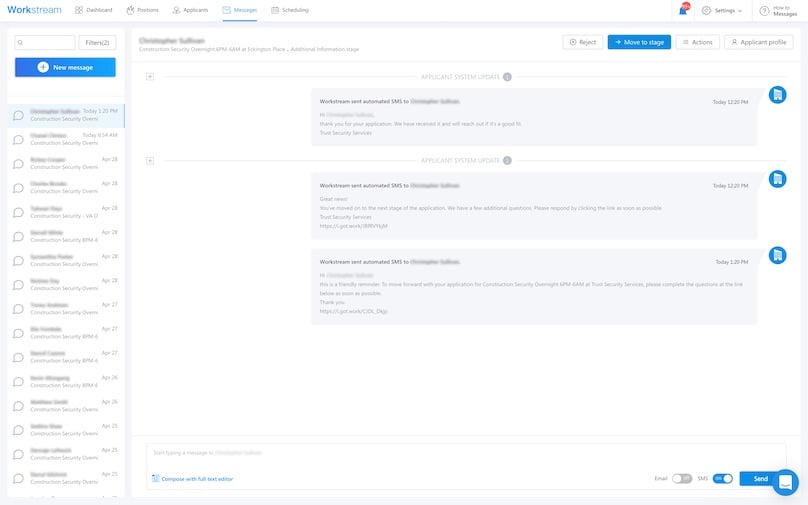The image size is (808, 505).
Task: Expand the second Applicant System Update section
Action: click(150, 160)
